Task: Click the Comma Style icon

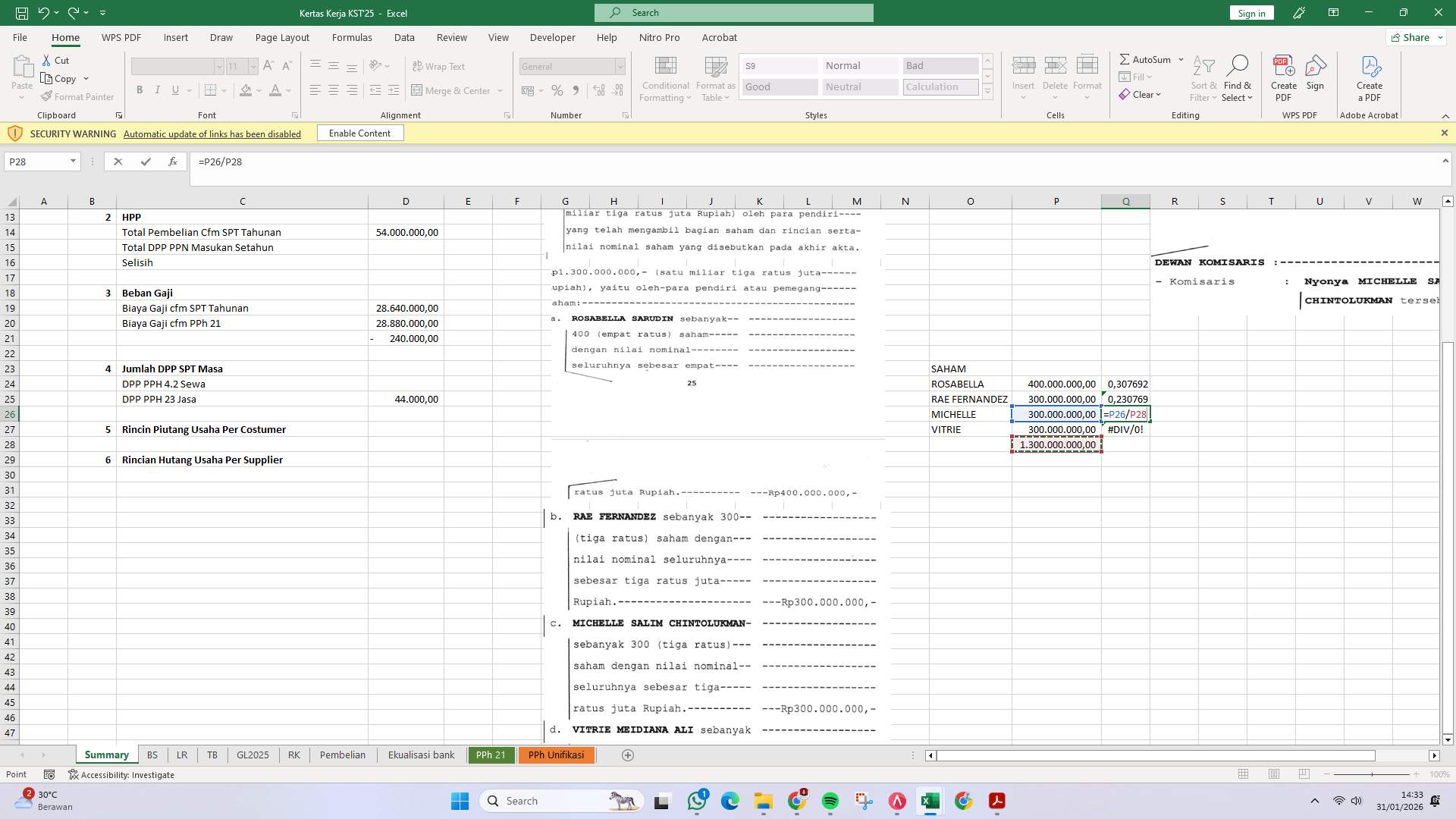Action: coord(576,90)
